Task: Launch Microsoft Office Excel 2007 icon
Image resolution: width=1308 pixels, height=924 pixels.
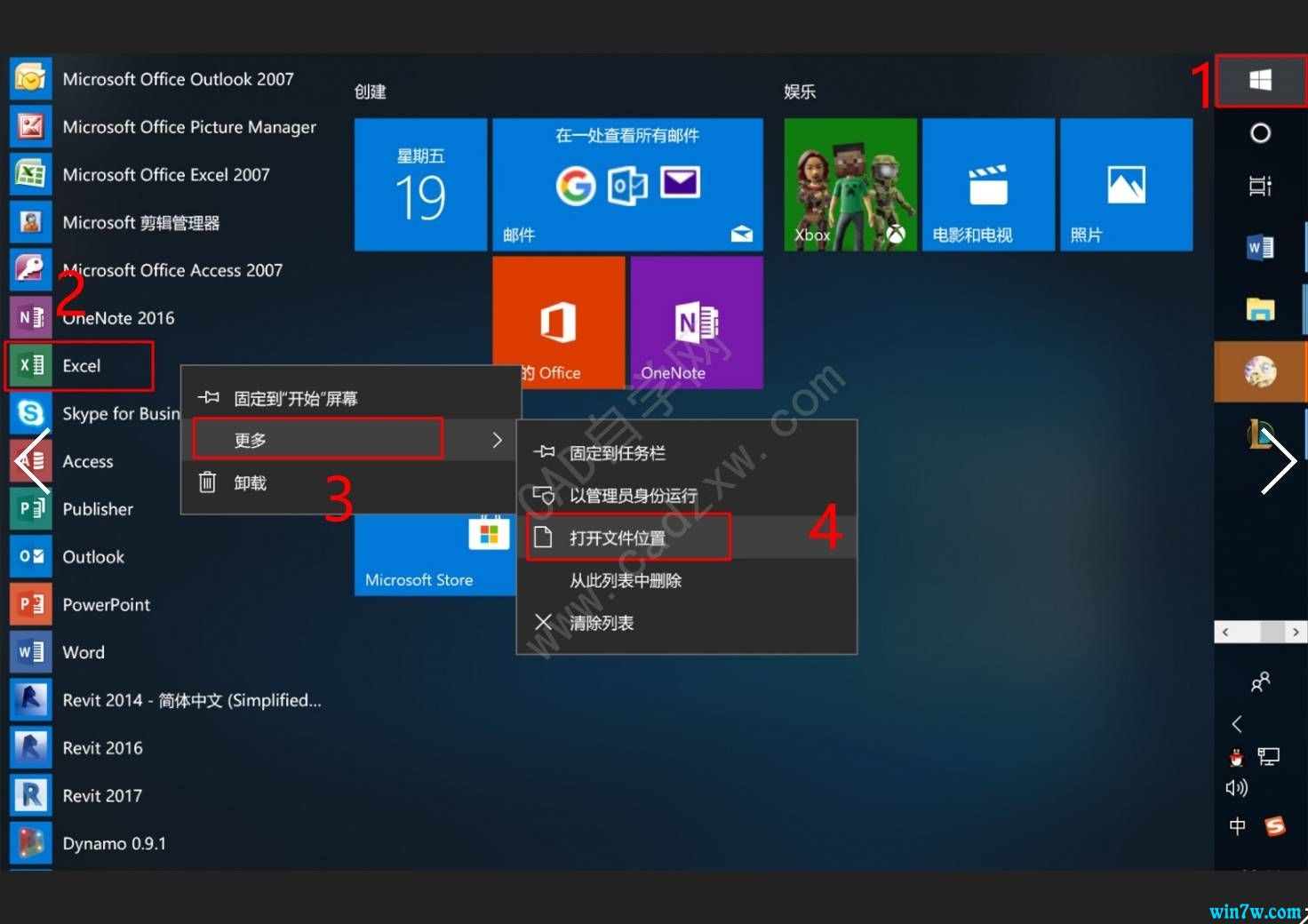Action: (30, 175)
